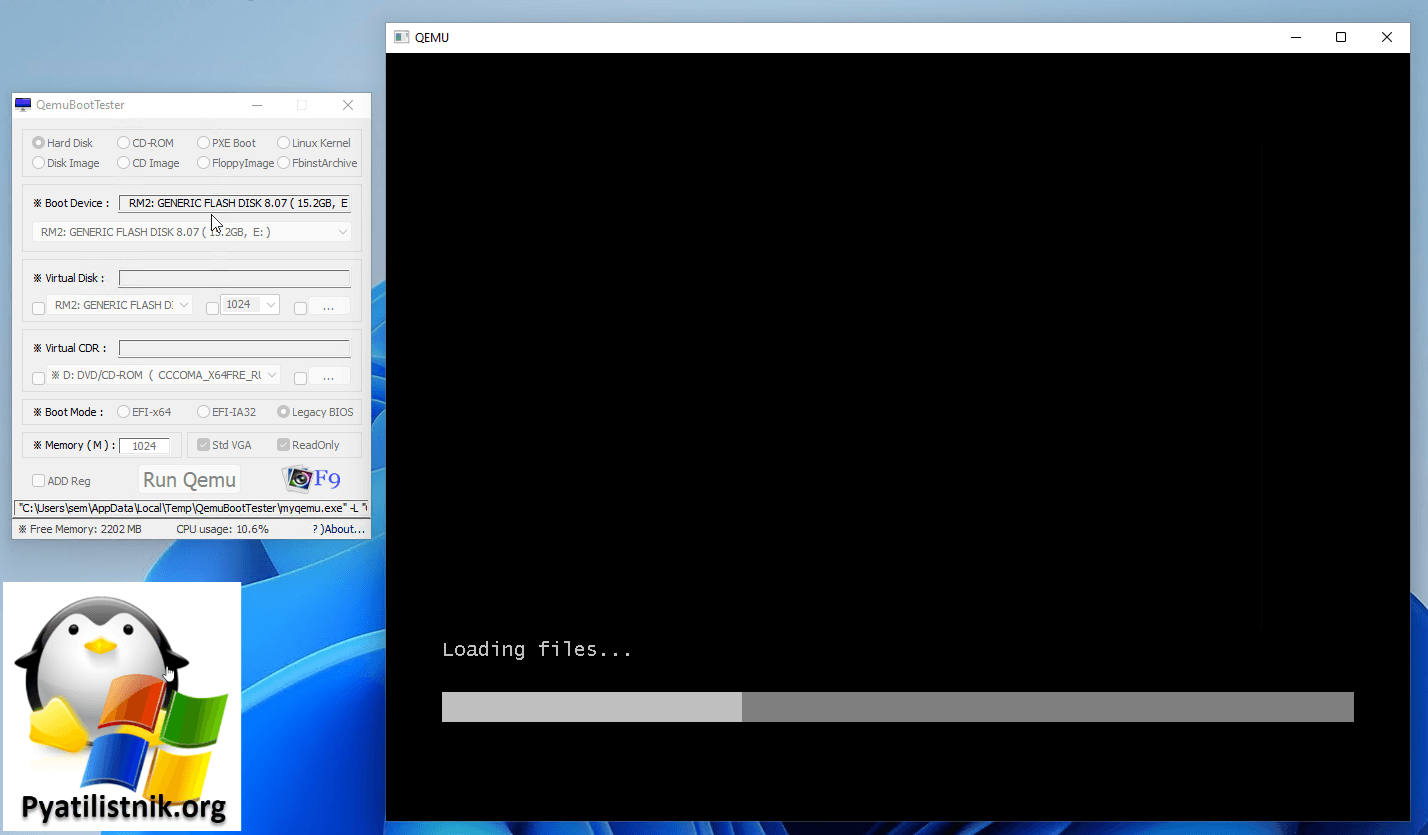The height and width of the screenshot is (835, 1428).
Task: Minimize the QEMU window
Action: [1296, 37]
